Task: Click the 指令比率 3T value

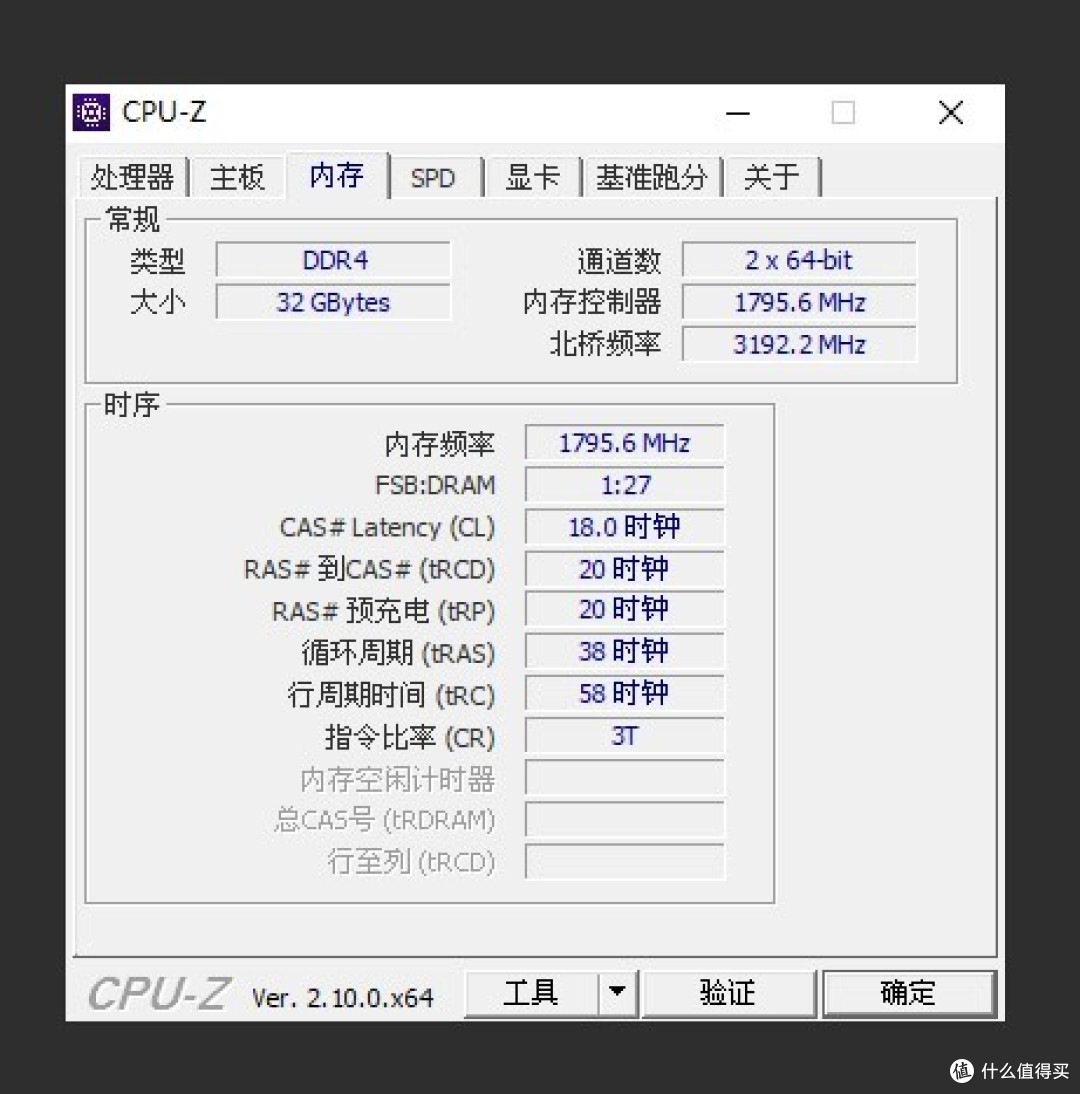Action: [624, 735]
